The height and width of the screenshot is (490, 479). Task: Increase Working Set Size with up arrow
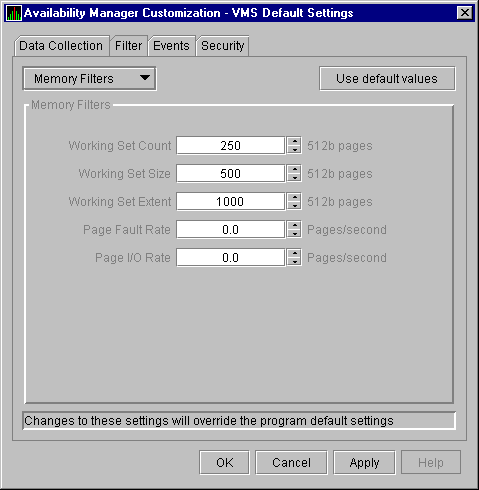294,169
